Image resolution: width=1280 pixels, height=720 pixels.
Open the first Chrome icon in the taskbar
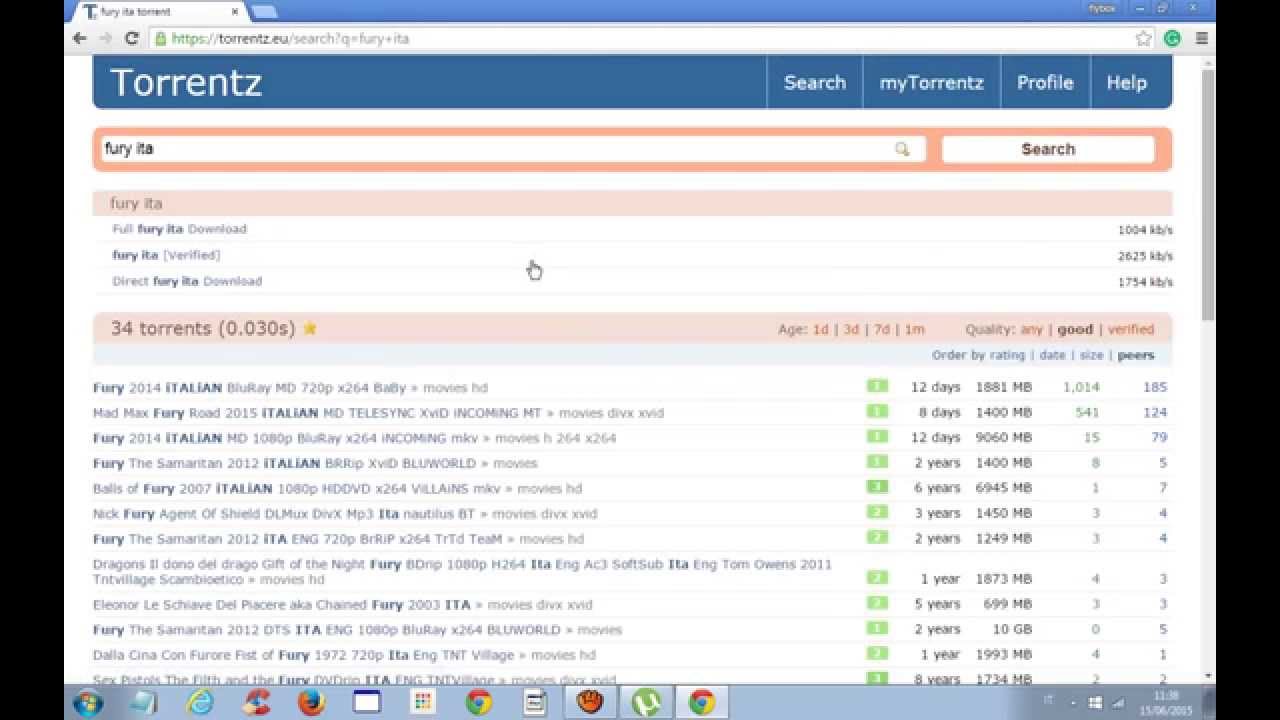(x=479, y=702)
